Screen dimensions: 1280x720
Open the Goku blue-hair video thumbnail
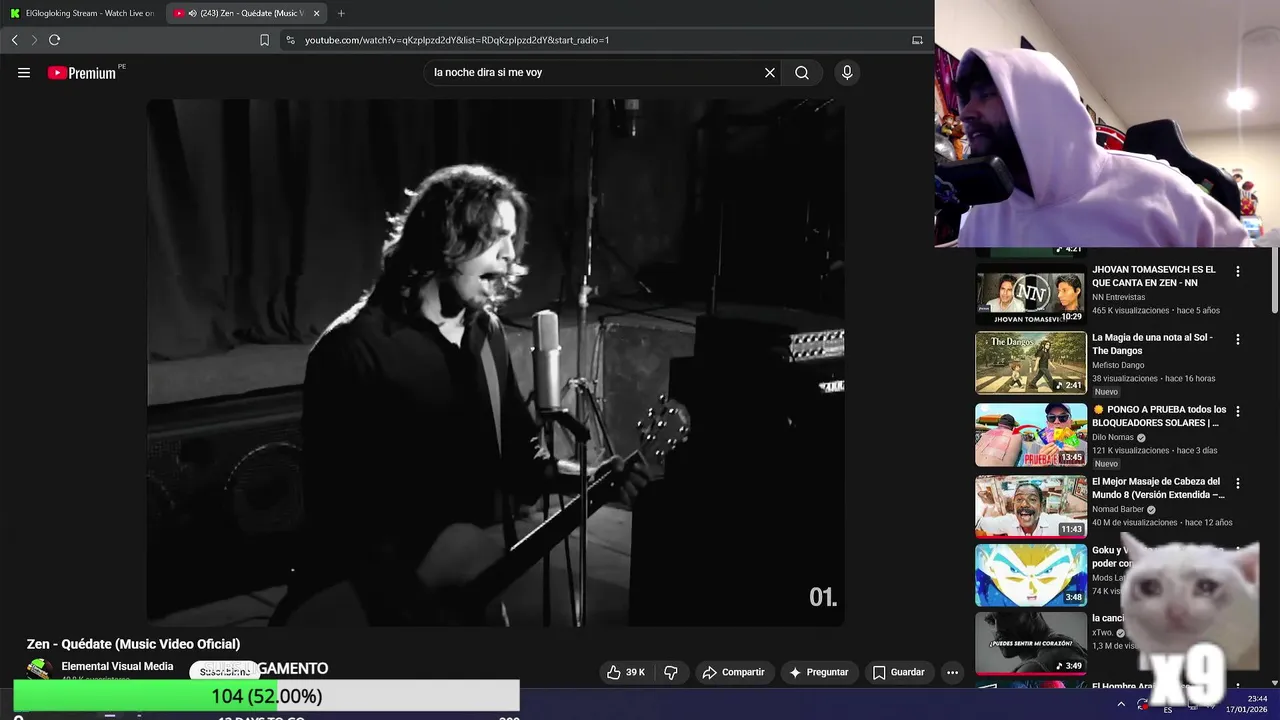pos(1031,575)
